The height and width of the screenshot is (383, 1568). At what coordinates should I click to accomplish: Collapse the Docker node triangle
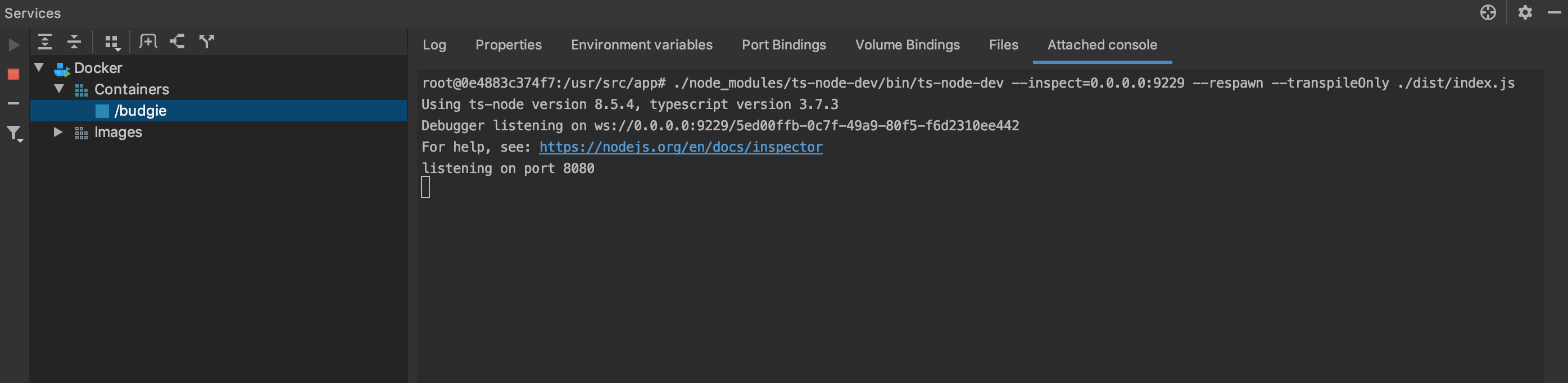[x=39, y=68]
